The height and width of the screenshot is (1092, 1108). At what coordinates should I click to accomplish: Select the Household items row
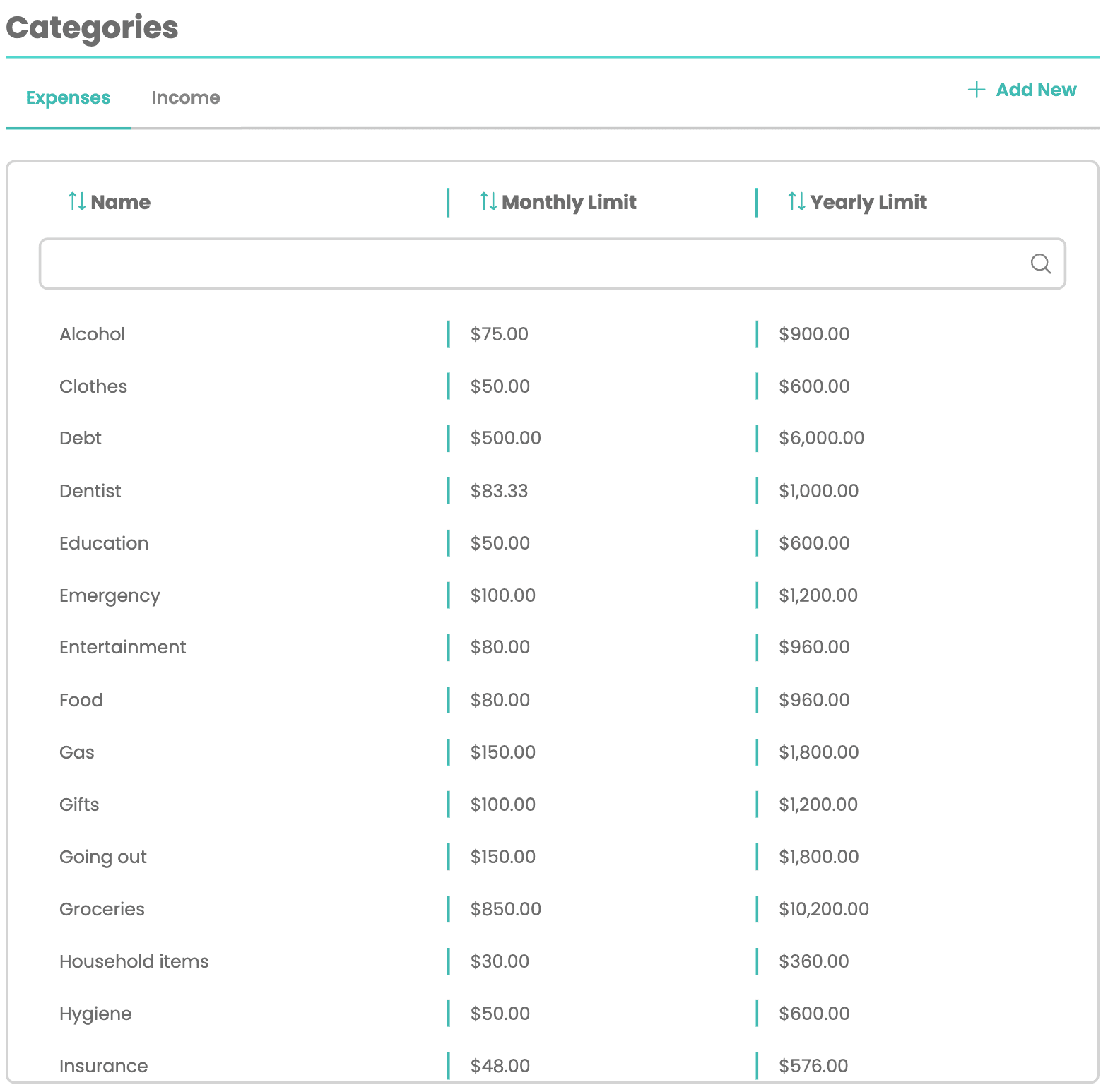tap(134, 961)
